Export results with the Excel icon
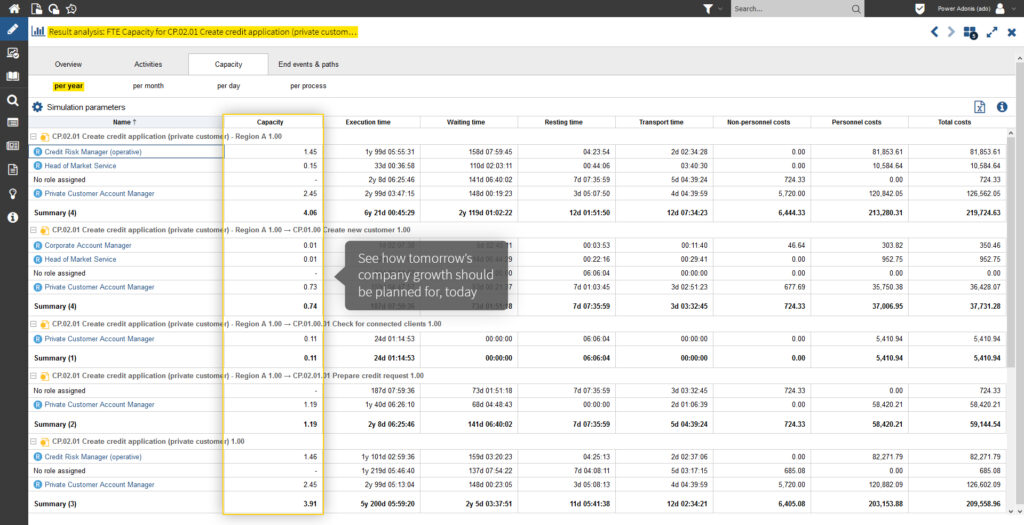 click(x=980, y=107)
